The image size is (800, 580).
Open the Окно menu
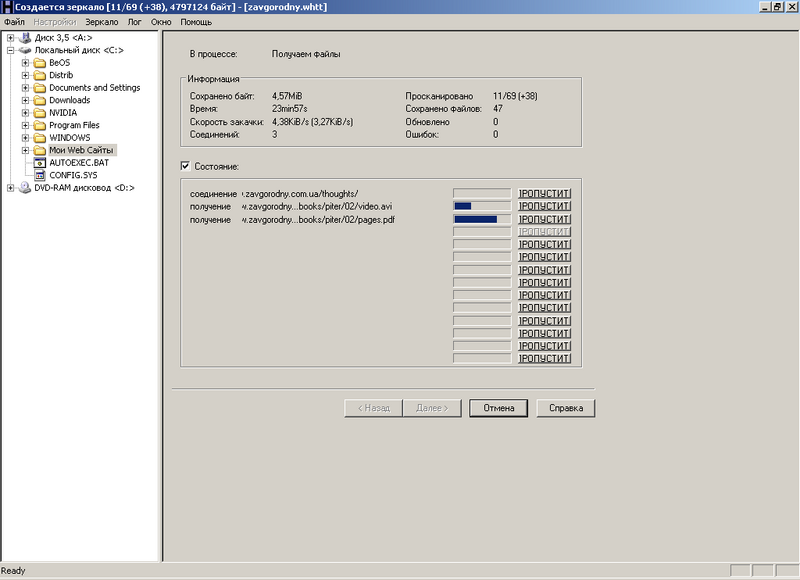tap(161, 22)
